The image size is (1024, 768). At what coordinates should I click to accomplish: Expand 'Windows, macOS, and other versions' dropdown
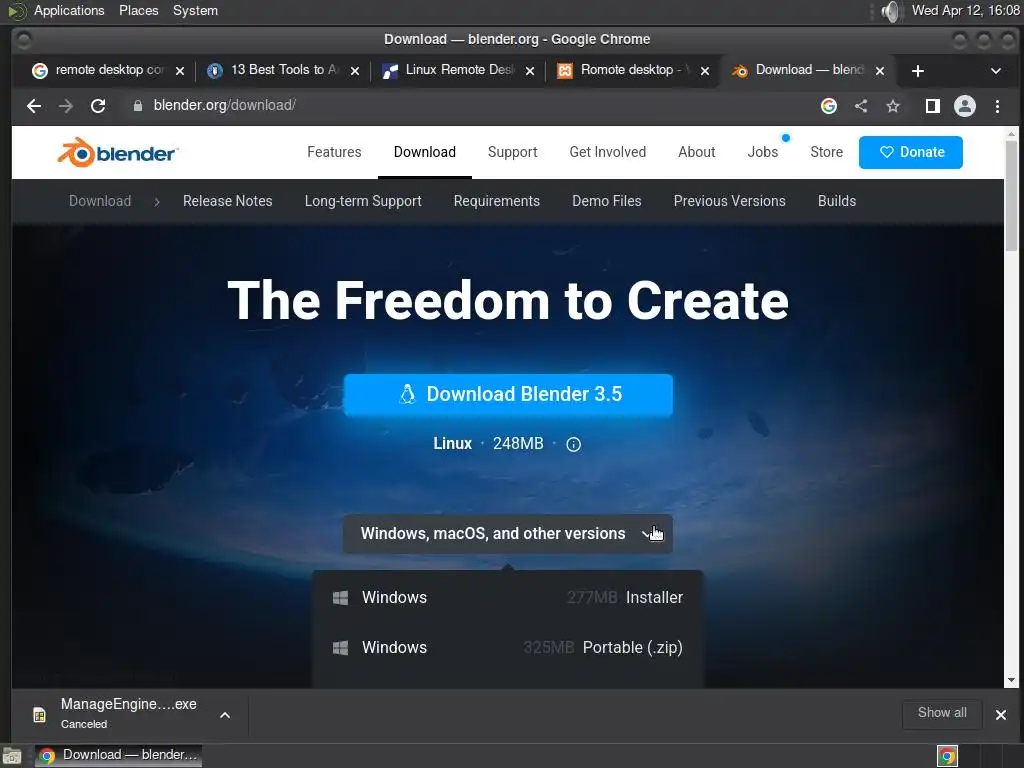click(x=507, y=534)
